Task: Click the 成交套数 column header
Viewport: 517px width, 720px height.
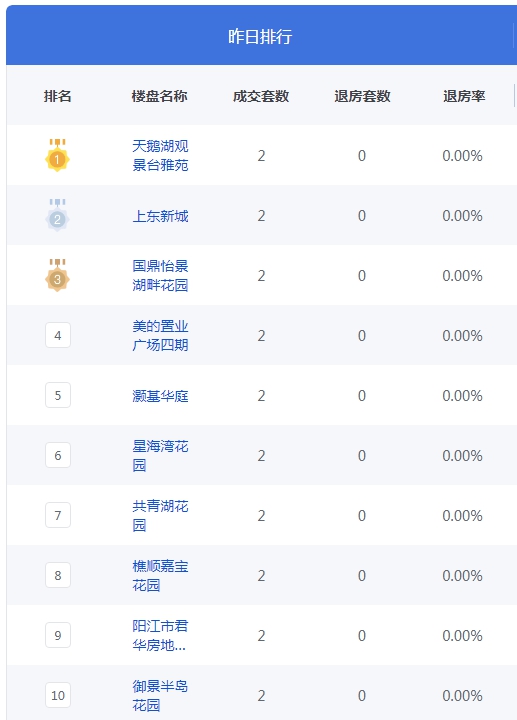Action: pos(261,96)
